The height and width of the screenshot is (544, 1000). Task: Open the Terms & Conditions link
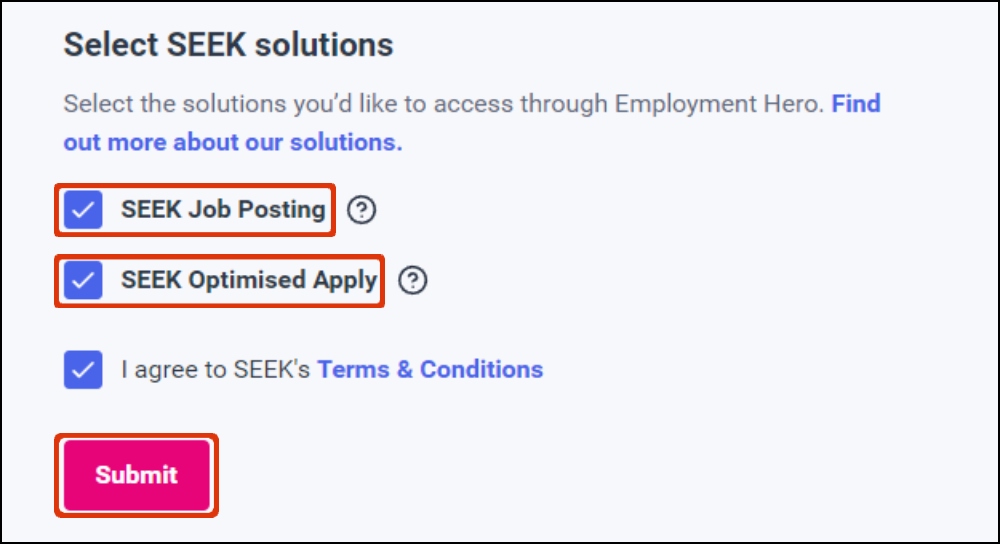[x=430, y=369]
